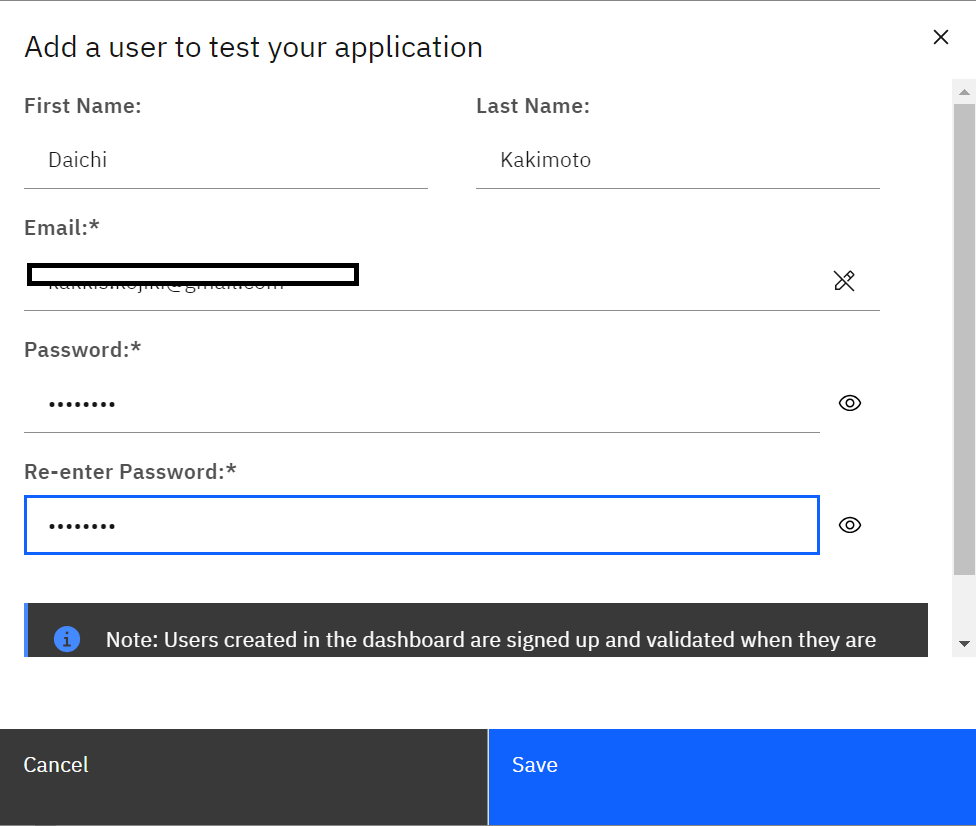Image resolution: width=976 pixels, height=826 pixels.
Task: Click the pencil icon beside the Email field
Action: point(844,281)
